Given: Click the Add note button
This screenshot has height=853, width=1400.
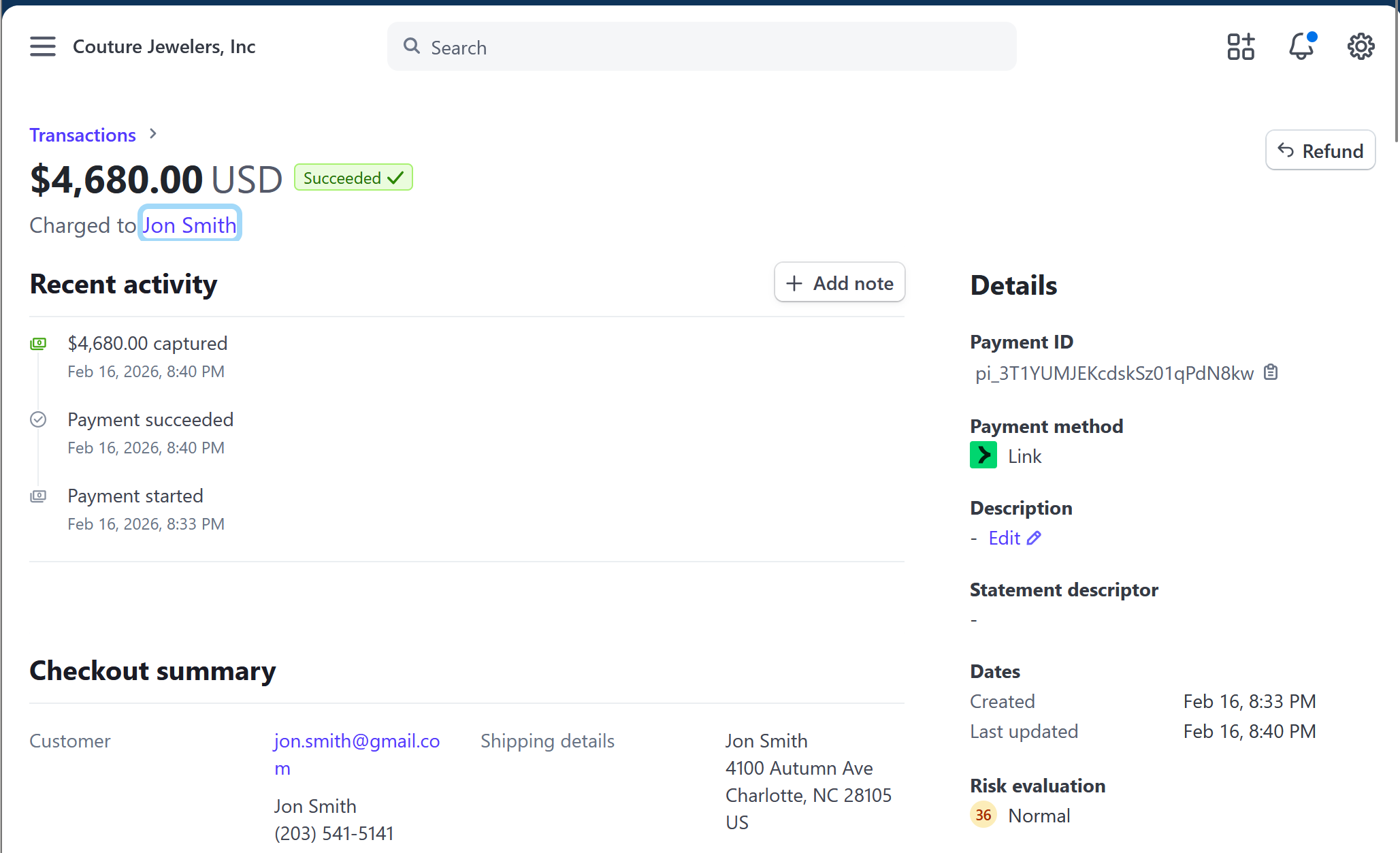Looking at the screenshot, I should pos(839,282).
